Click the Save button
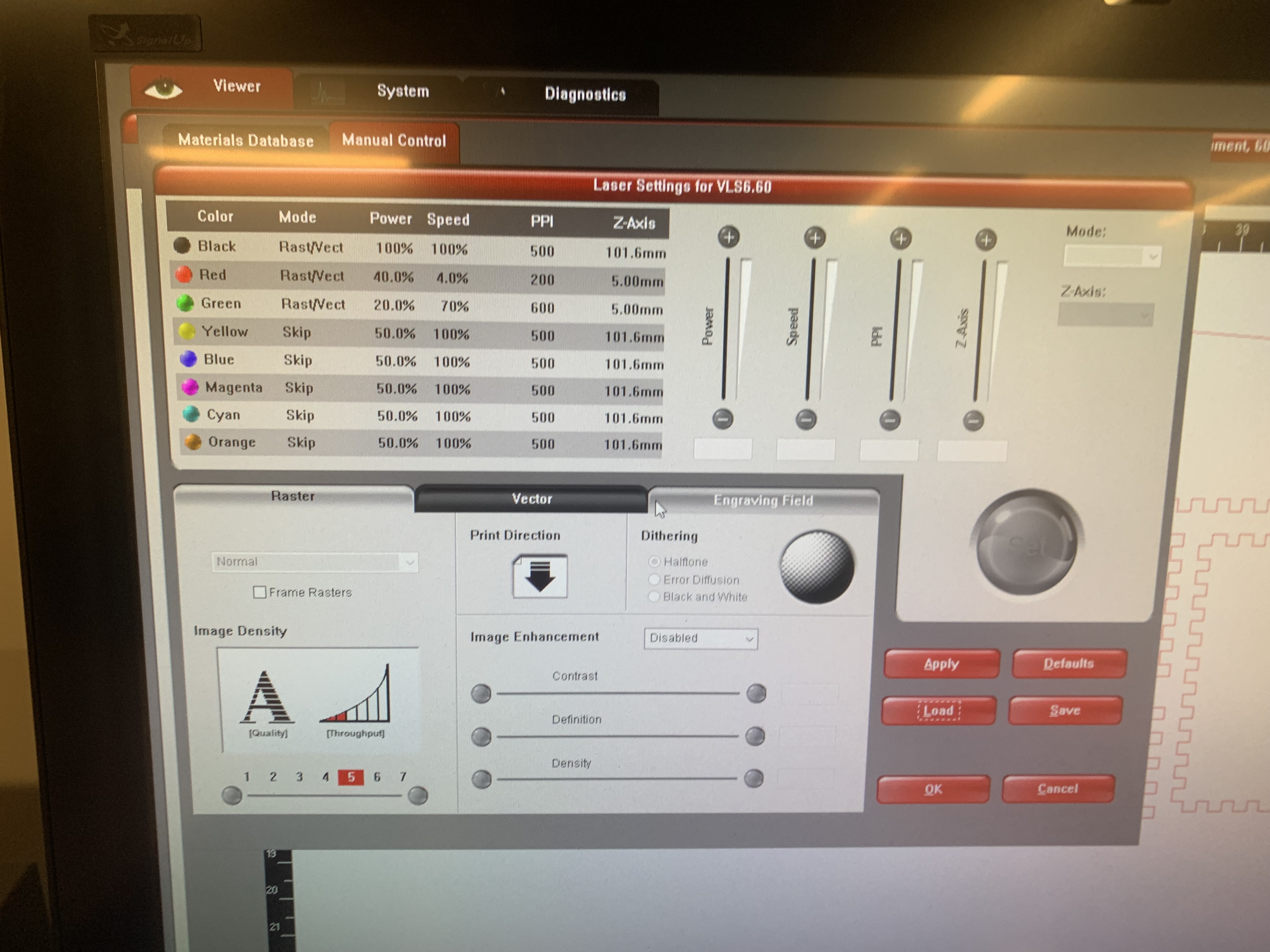Screen dimensions: 1270x952 tap(1066, 711)
